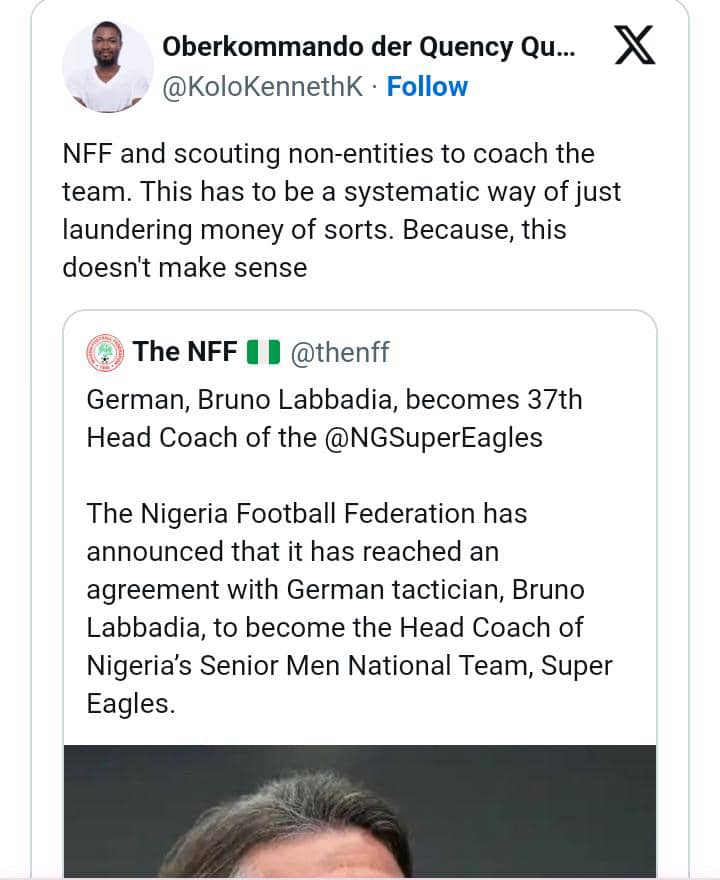Open "The NFF" account name
This screenshot has width=720, height=880.
[x=185, y=352]
